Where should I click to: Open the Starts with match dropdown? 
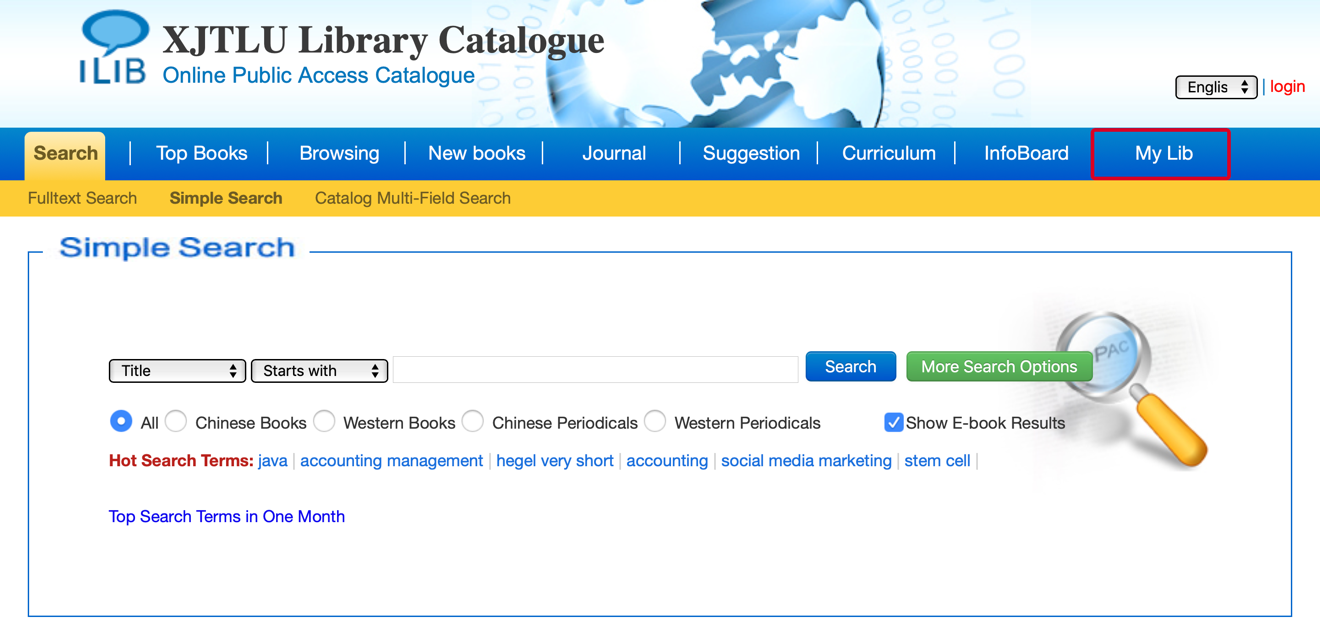pos(319,370)
